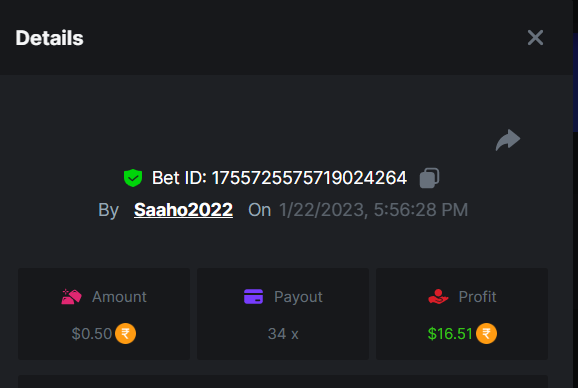Copy the Bet ID to clipboard

[429, 178]
